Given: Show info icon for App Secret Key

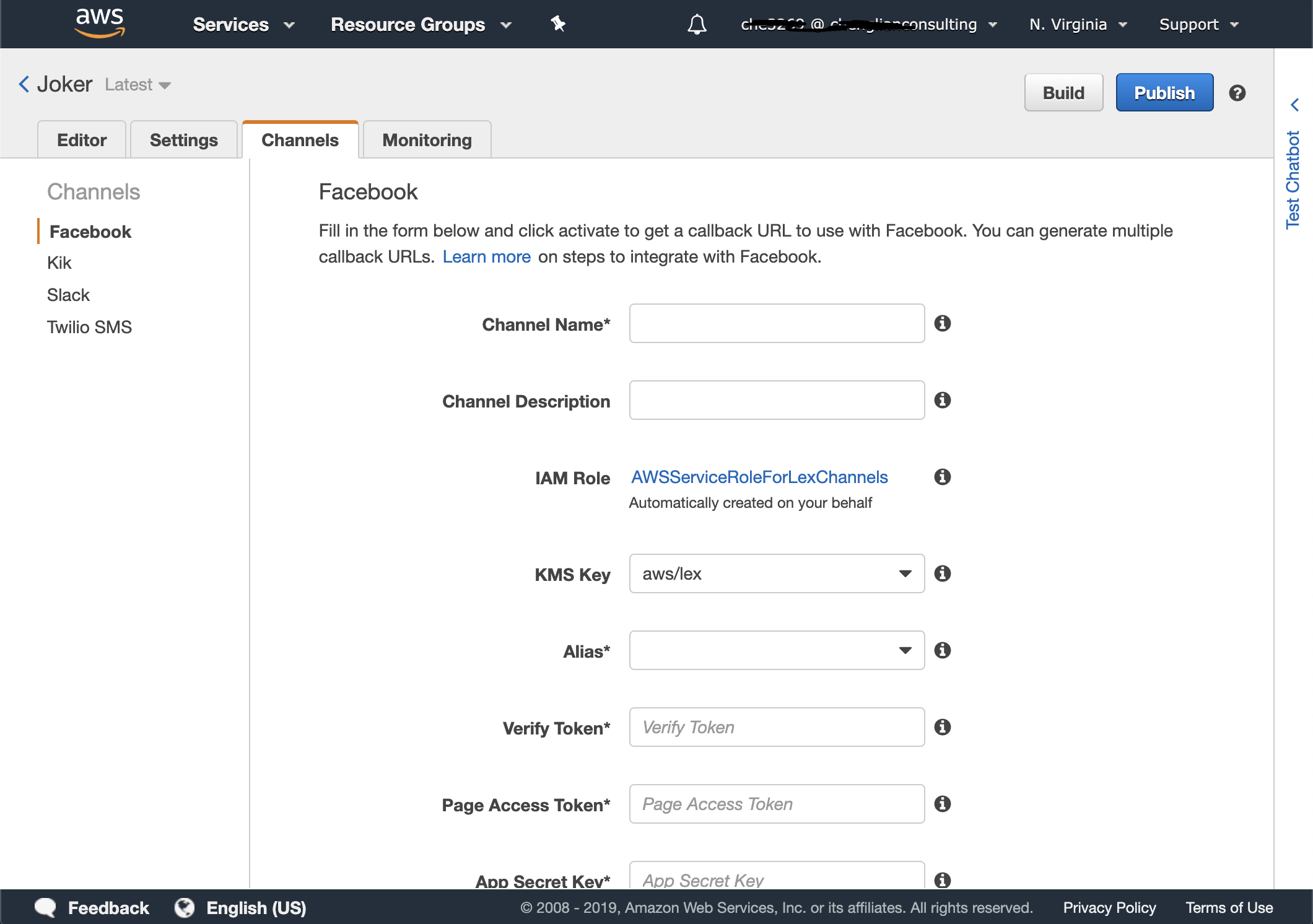Looking at the screenshot, I should pos(943,880).
